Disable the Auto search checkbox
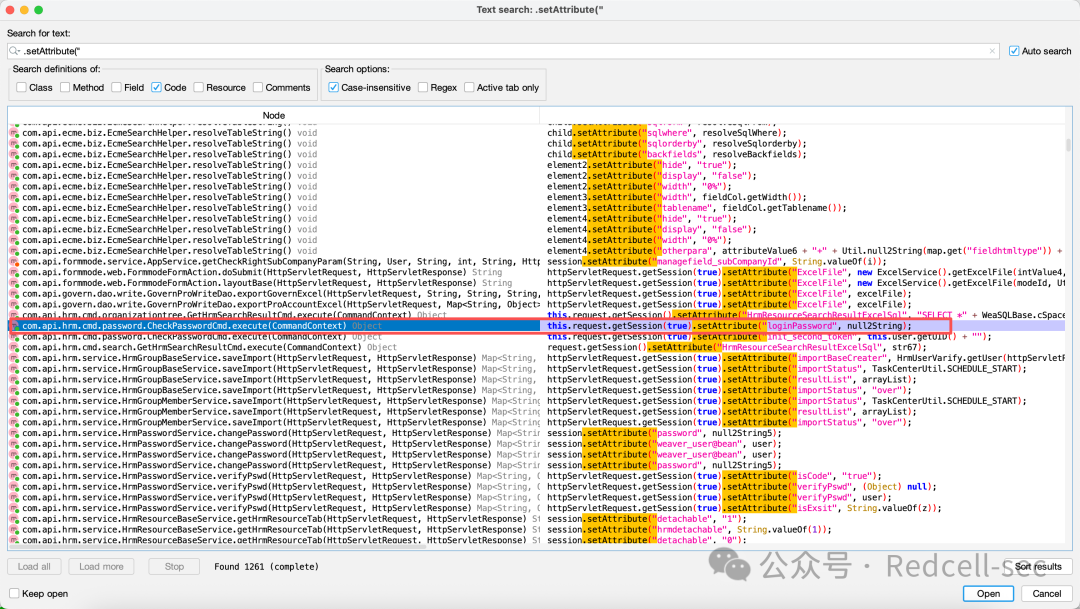Image resolution: width=1080 pixels, height=609 pixels. pos(1014,51)
